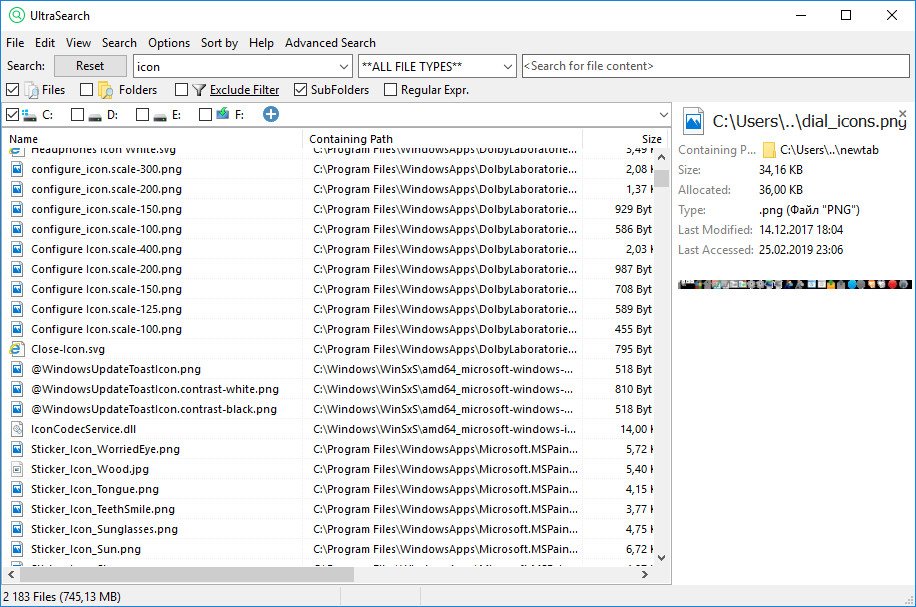Click the blue plus add-drive icon
This screenshot has height=607, width=916.
[270, 115]
